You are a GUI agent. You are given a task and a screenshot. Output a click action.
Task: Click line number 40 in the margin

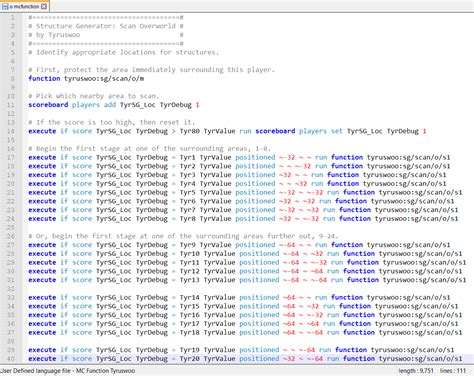[x=11, y=358]
